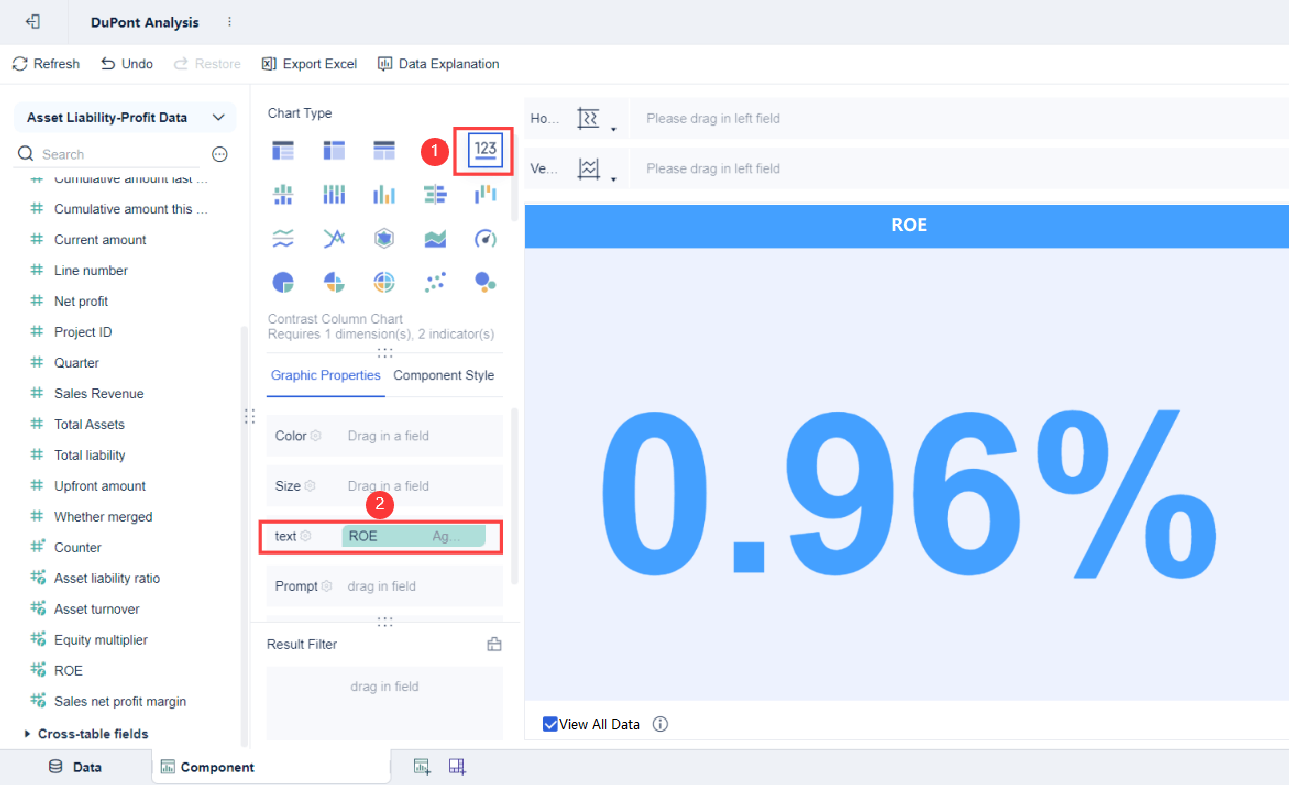The image size is (1289, 785).
Task: Uncheck the View All Data checkbox
Action: [x=550, y=724]
